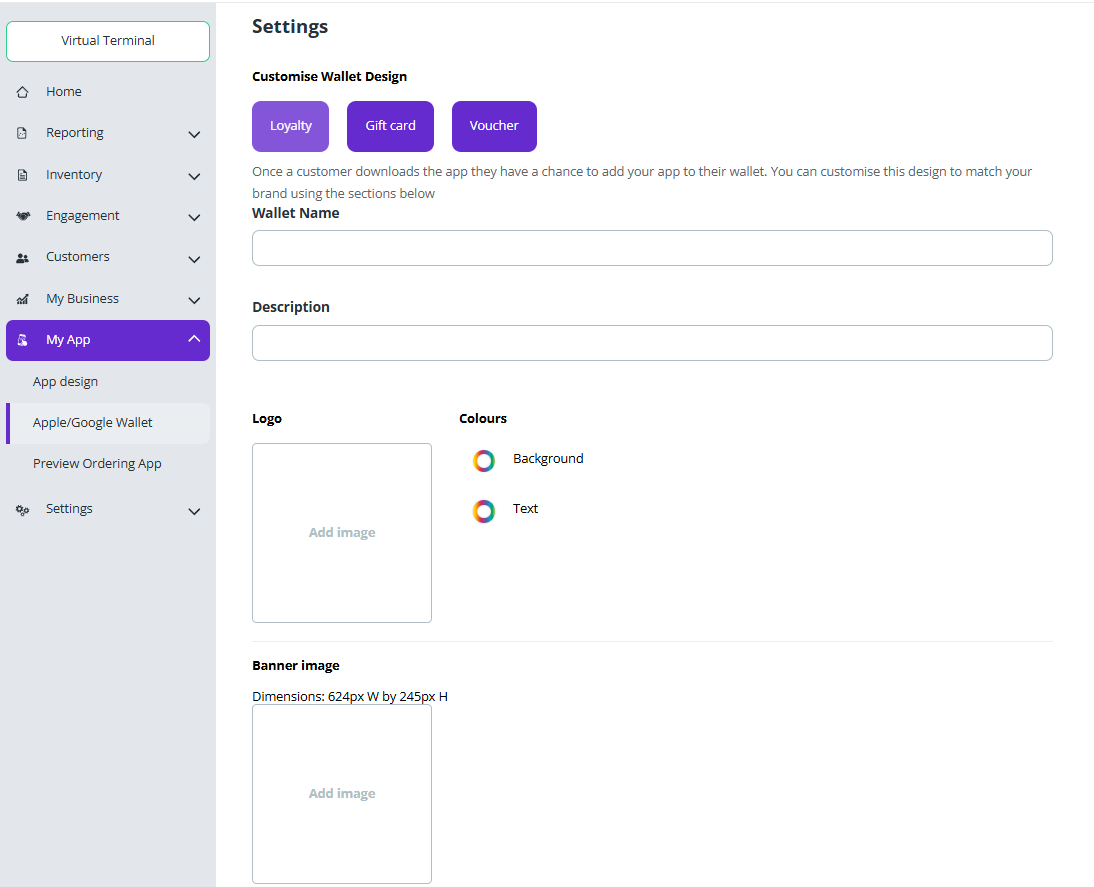Expand the Settings section
The width and height of the screenshot is (1094, 887).
click(193, 511)
